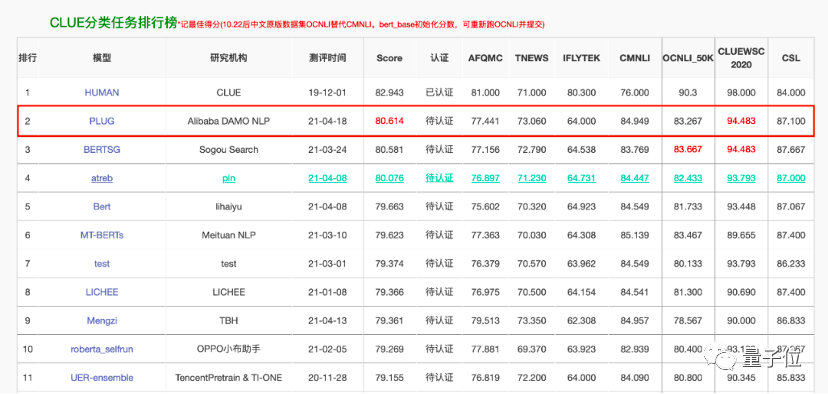Click the OCNLI_50K column header
828x394 pixels.
coord(688,58)
